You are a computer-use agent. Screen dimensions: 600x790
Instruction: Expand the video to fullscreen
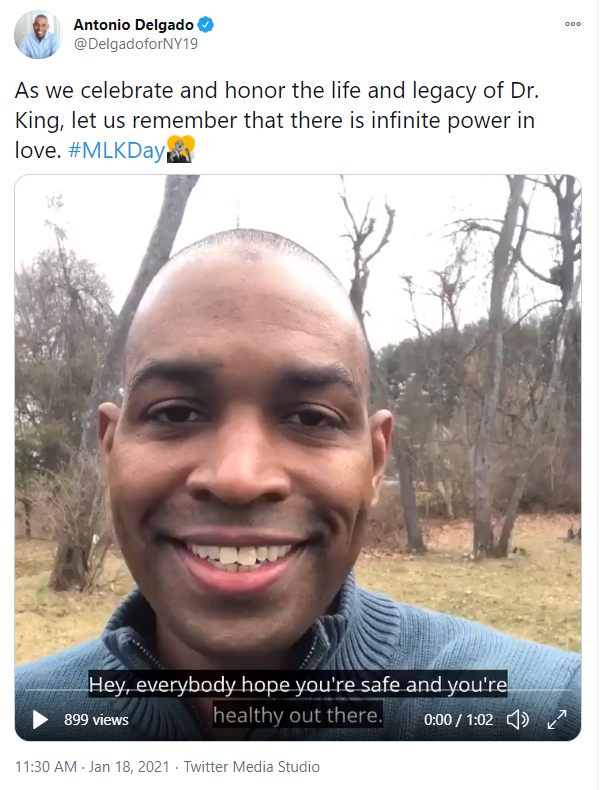pos(557,719)
